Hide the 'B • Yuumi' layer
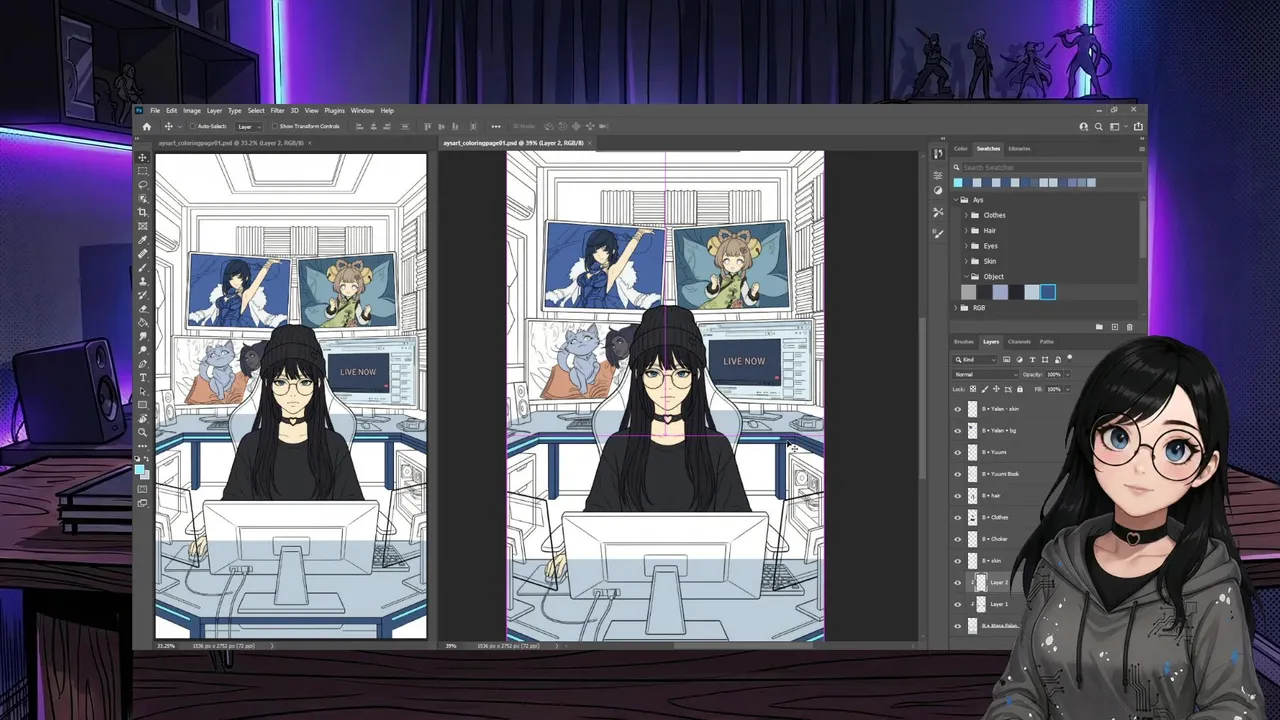Image resolution: width=1280 pixels, height=720 pixels. coord(957,452)
